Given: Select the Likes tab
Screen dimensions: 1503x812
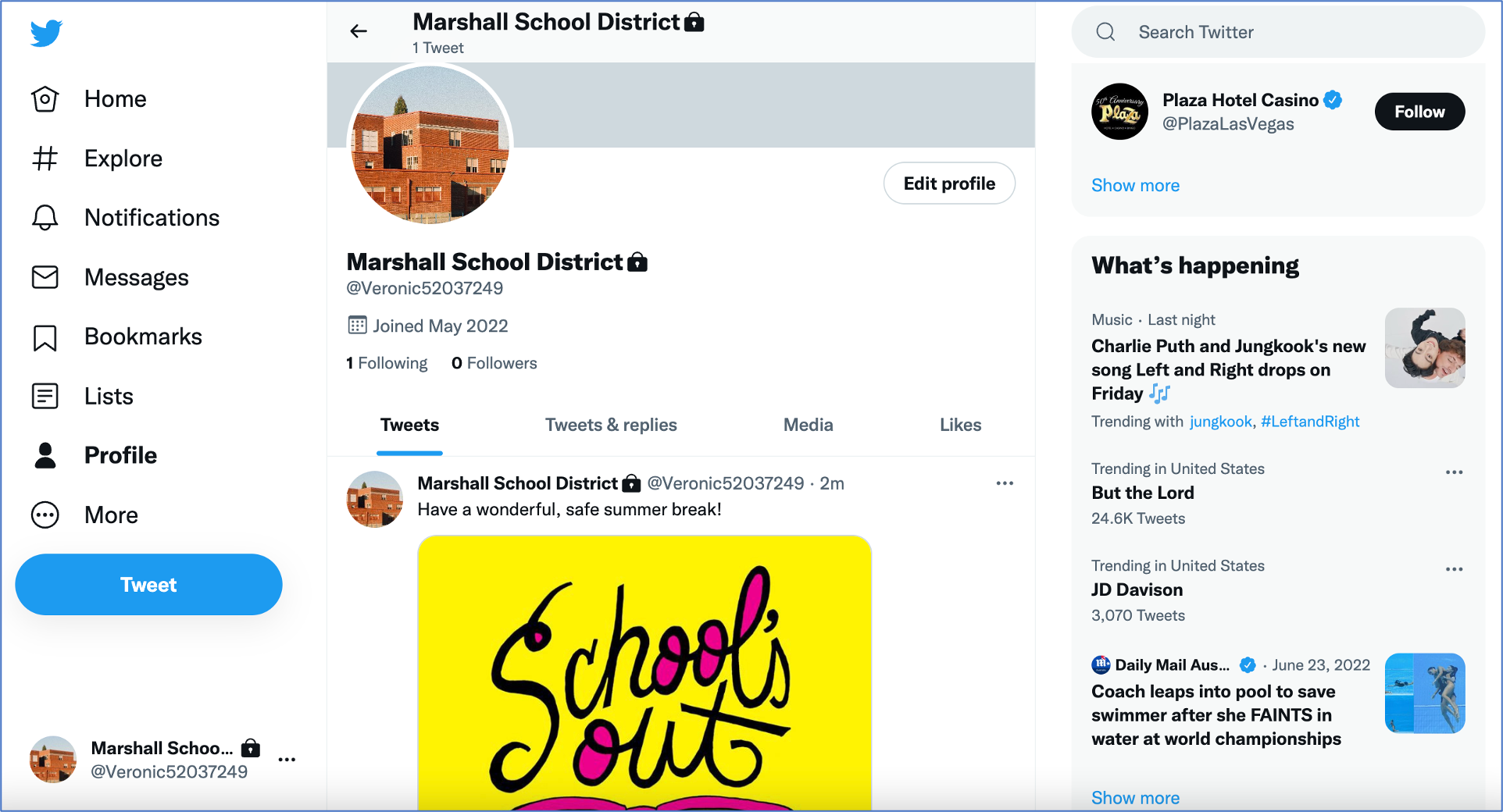Looking at the screenshot, I should pyautogui.click(x=960, y=426).
